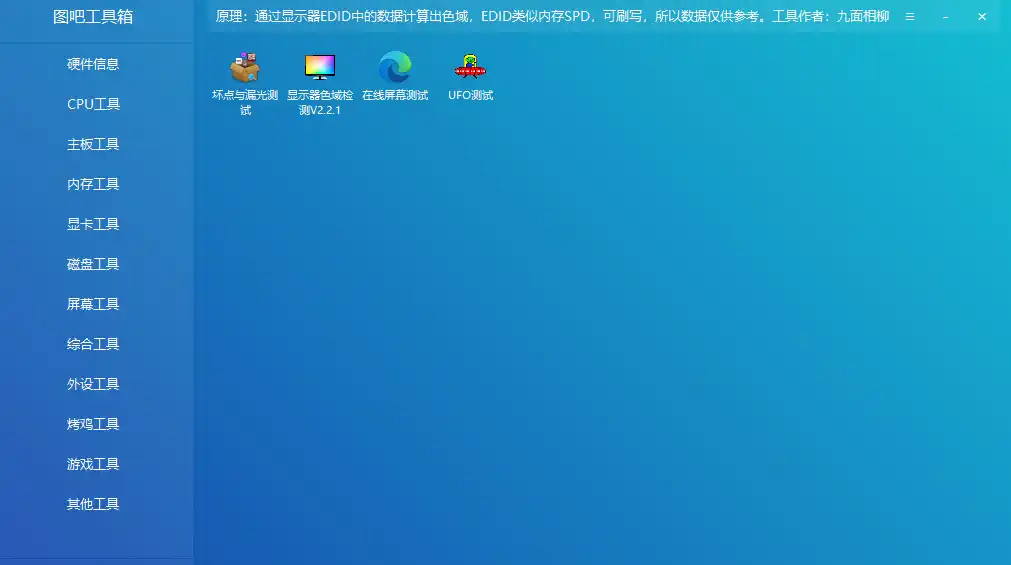Open 磁盘工具 category

click(93, 264)
